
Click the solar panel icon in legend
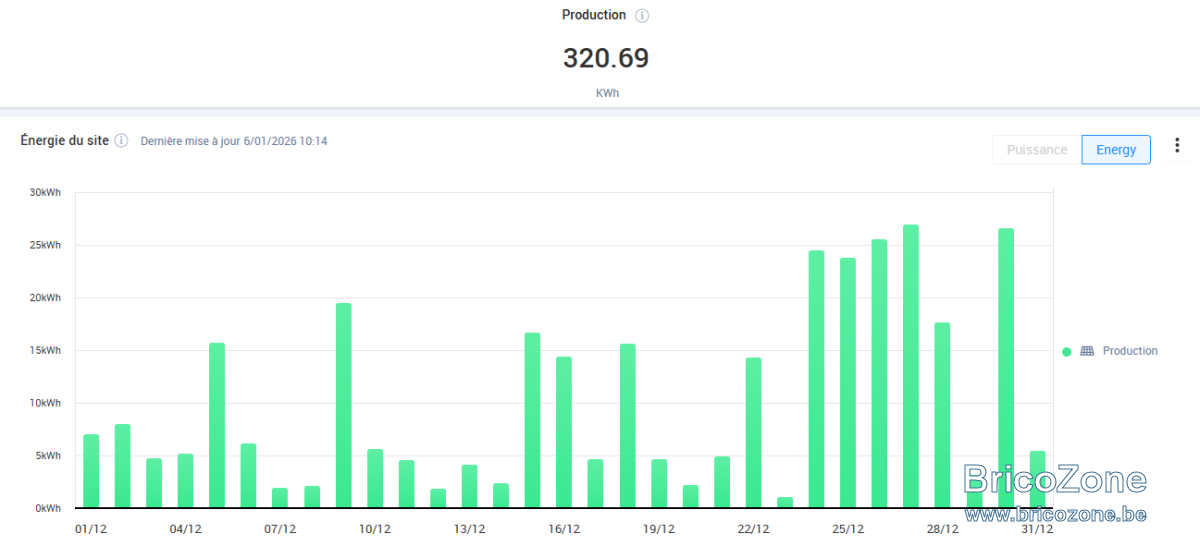click(1087, 351)
